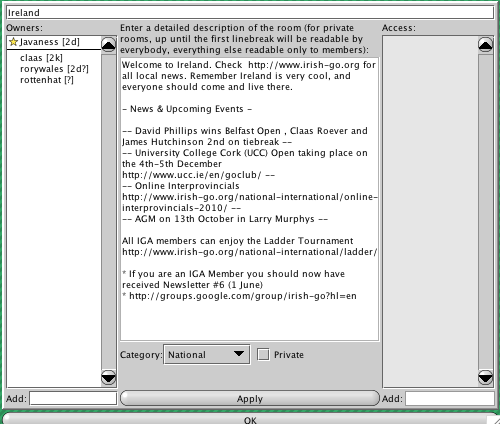Select owner rottenhat [?]

[47, 80]
